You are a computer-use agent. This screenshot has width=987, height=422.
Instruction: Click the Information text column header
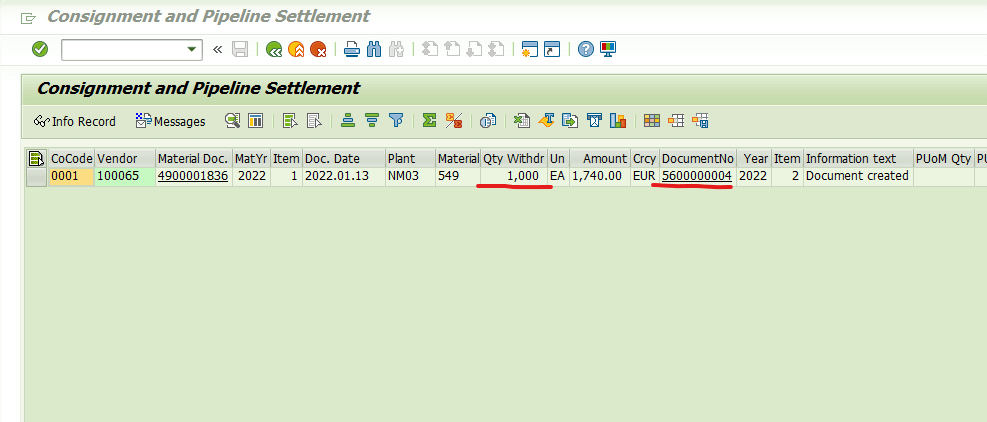point(858,159)
